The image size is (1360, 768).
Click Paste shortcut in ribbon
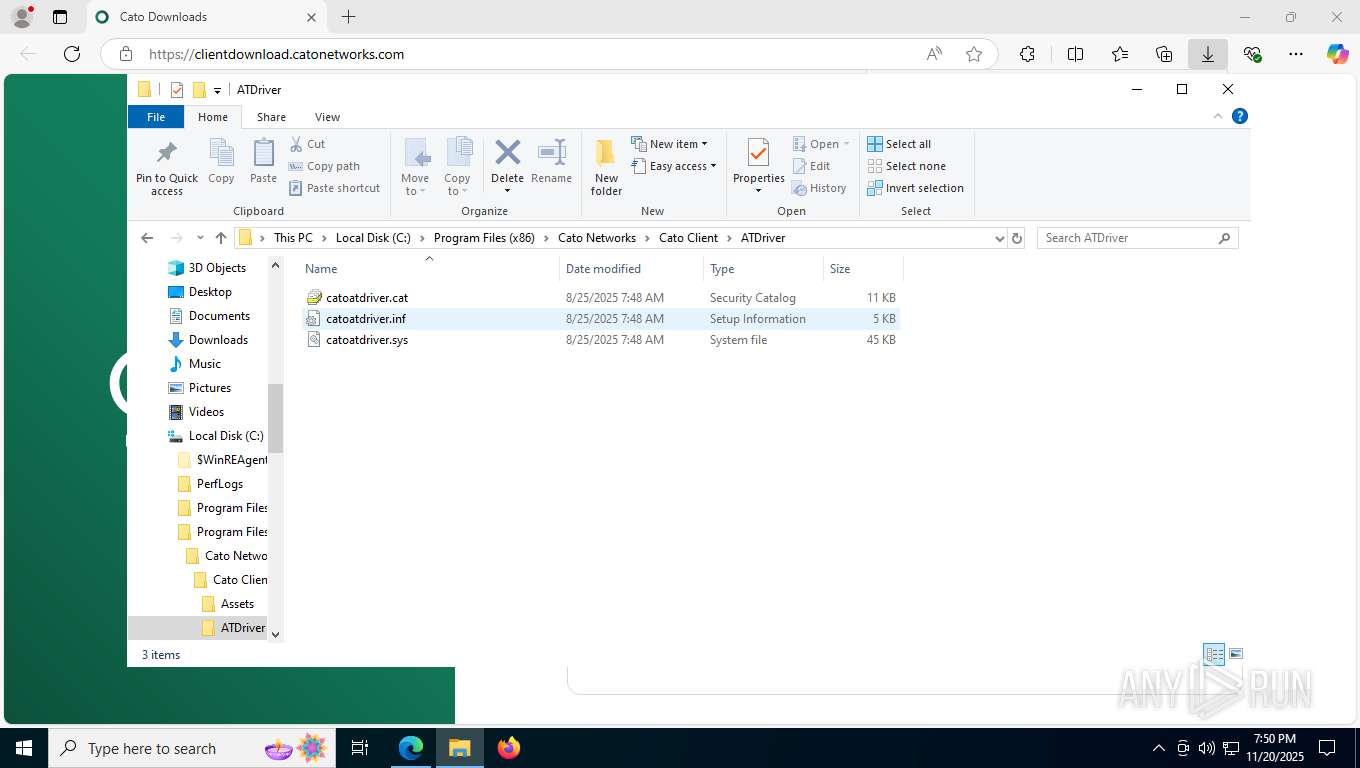[x=335, y=188]
